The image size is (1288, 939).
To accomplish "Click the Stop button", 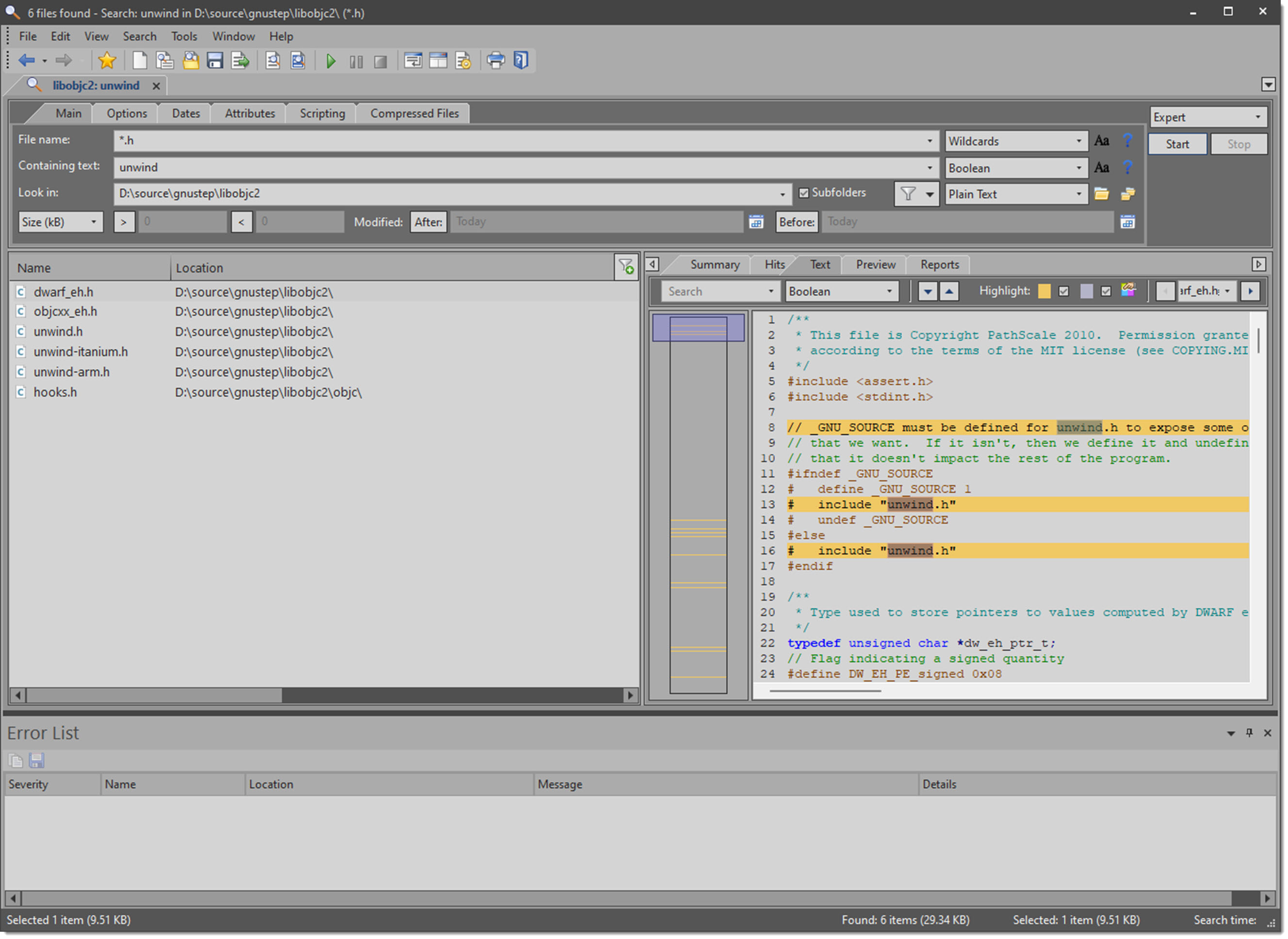I will (1239, 145).
